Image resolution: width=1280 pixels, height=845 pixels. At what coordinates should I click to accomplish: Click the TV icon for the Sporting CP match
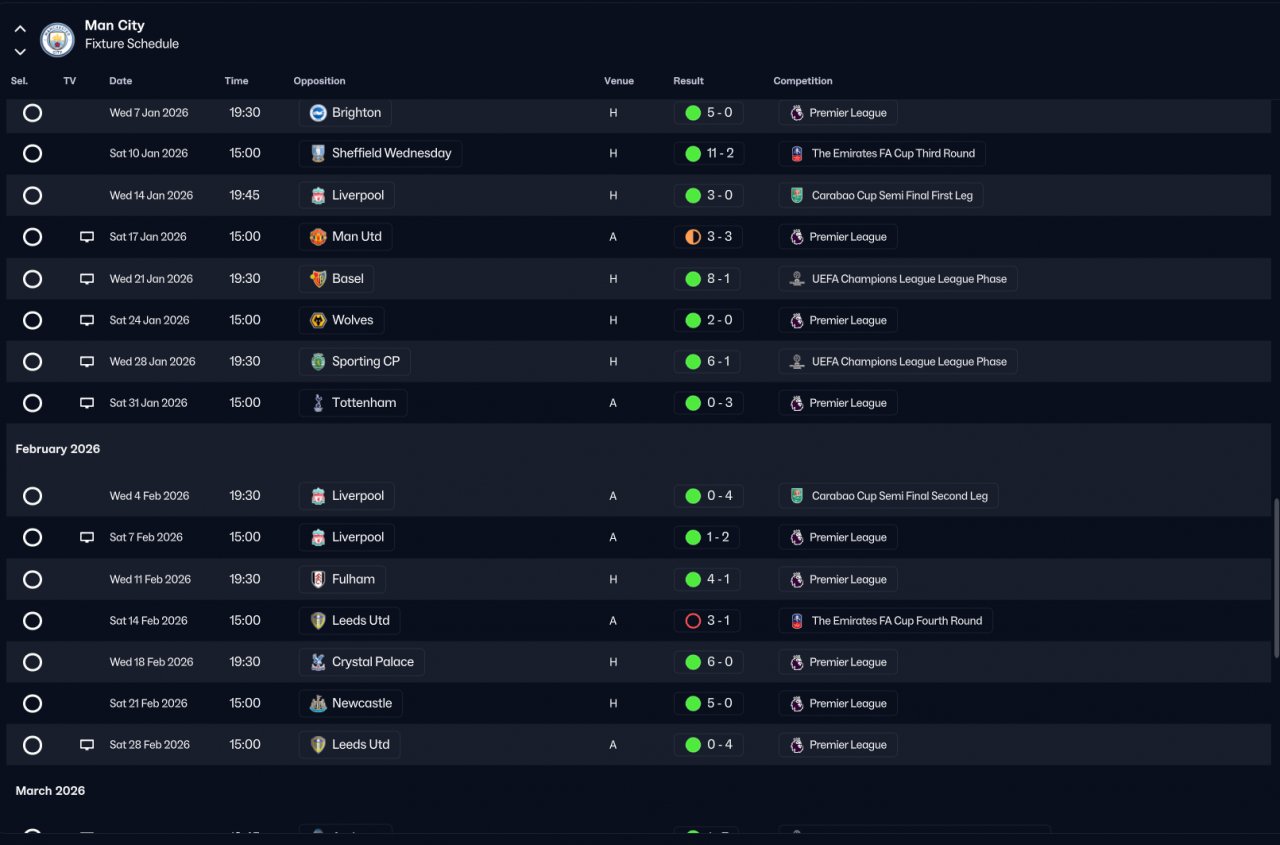tap(87, 362)
